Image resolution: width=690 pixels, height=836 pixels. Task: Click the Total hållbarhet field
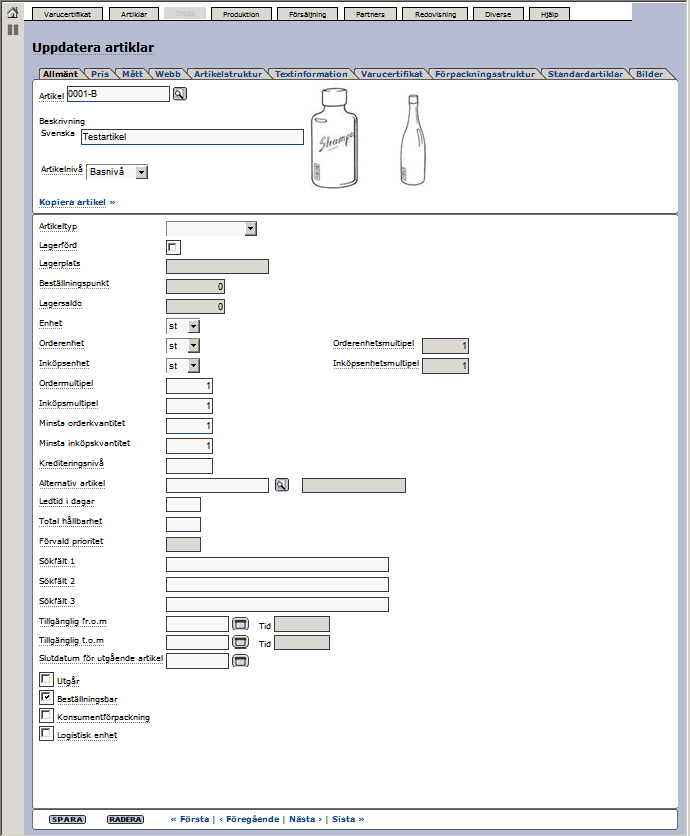(x=183, y=525)
